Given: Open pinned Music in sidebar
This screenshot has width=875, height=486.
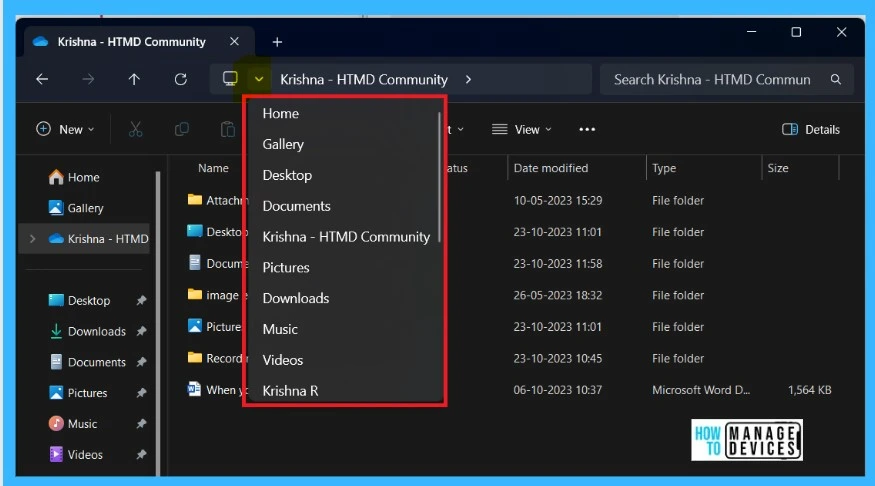Looking at the screenshot, I should (73, 424).
